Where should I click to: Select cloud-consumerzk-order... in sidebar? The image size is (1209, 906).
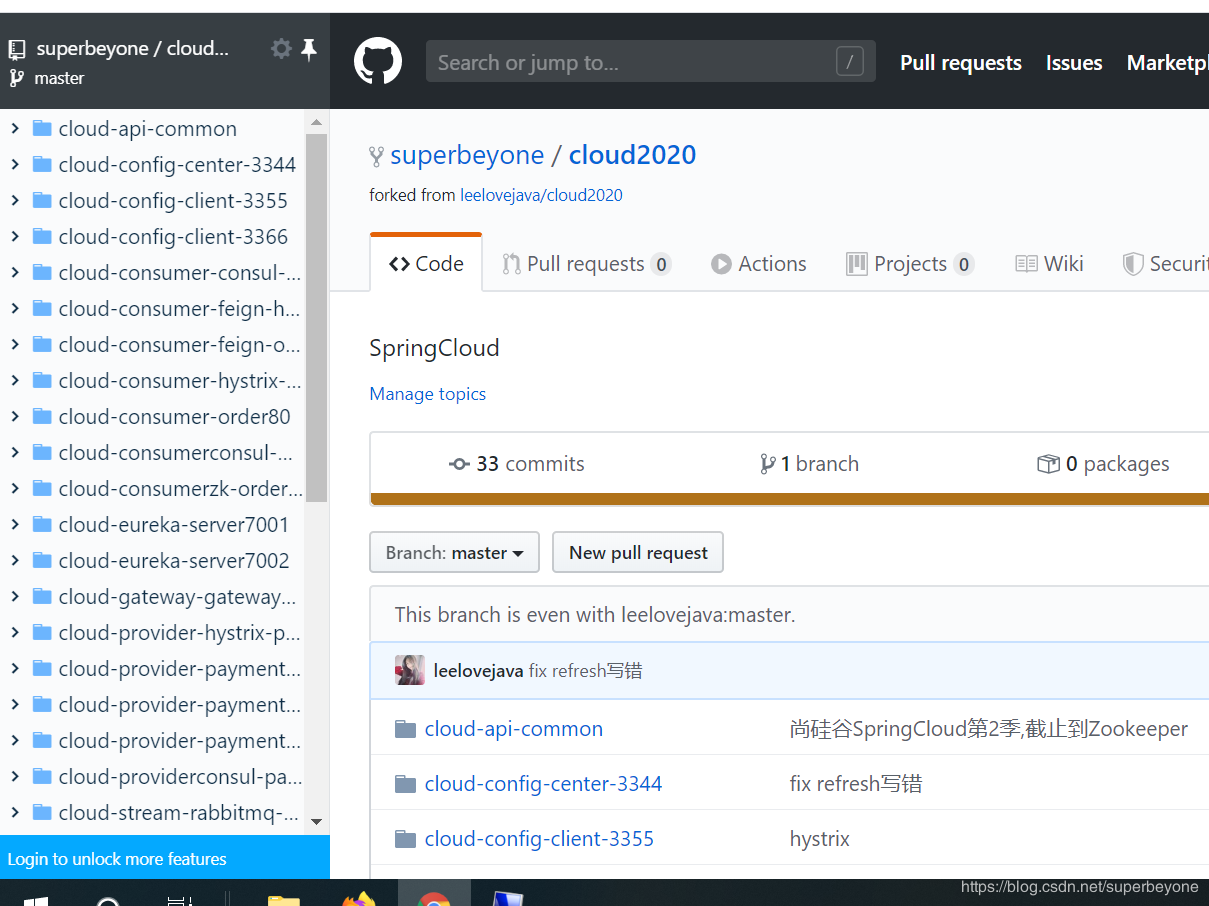click(x=181, y=488)
